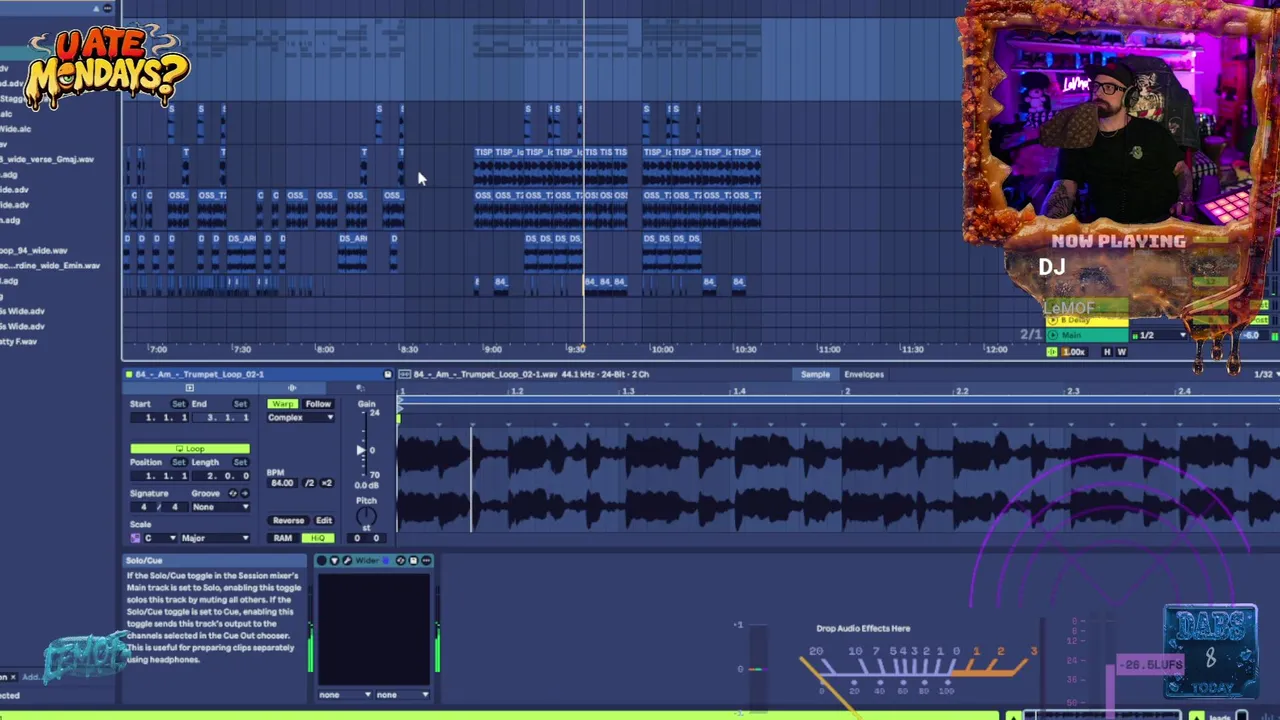Click the loop Length value field
This screenshot has width=1280, height=720.
coord(221,476)
